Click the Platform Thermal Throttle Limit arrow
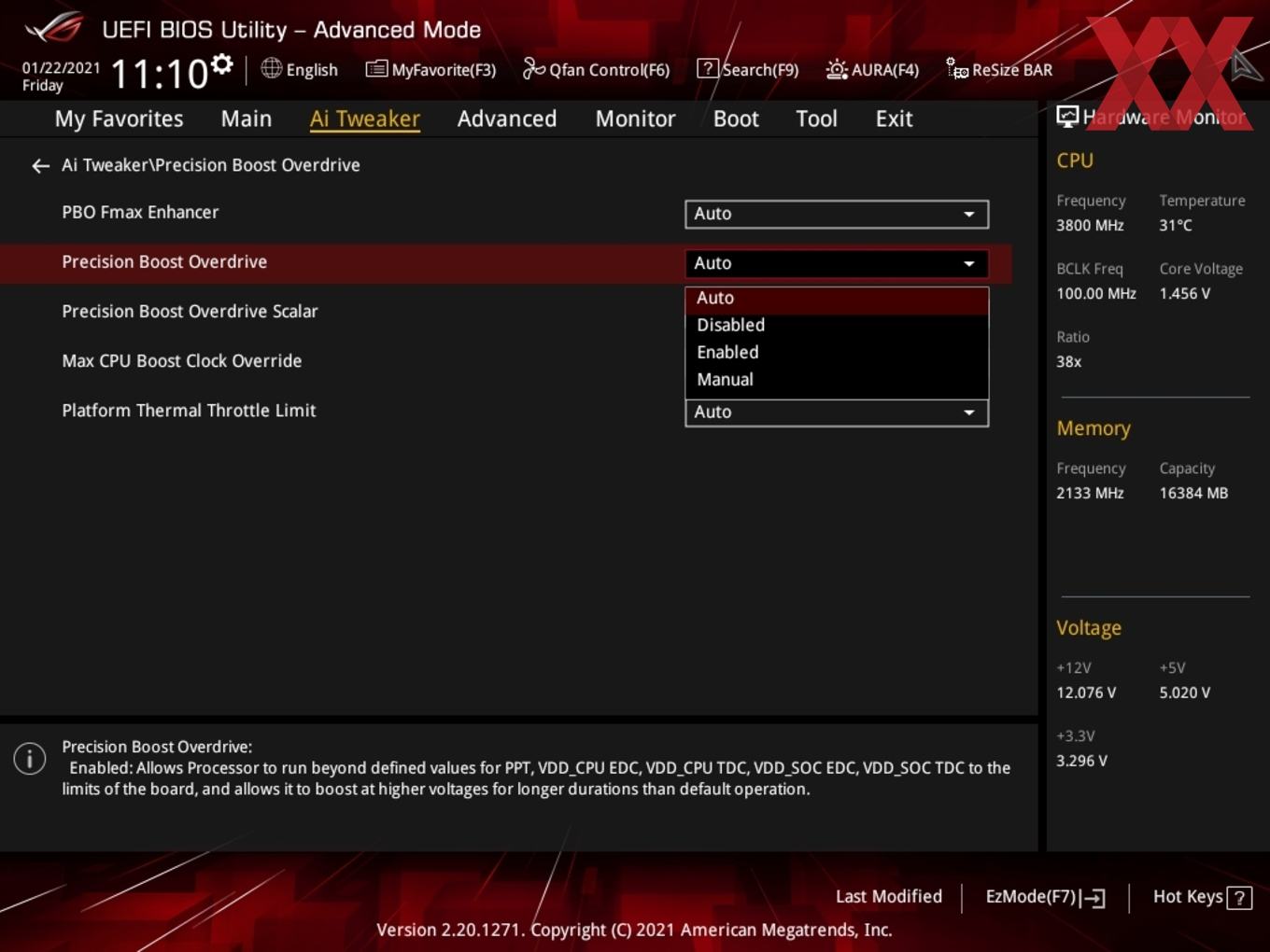Image resolution: width=1270 pixels, height=952 pixels. pos(969,413)
